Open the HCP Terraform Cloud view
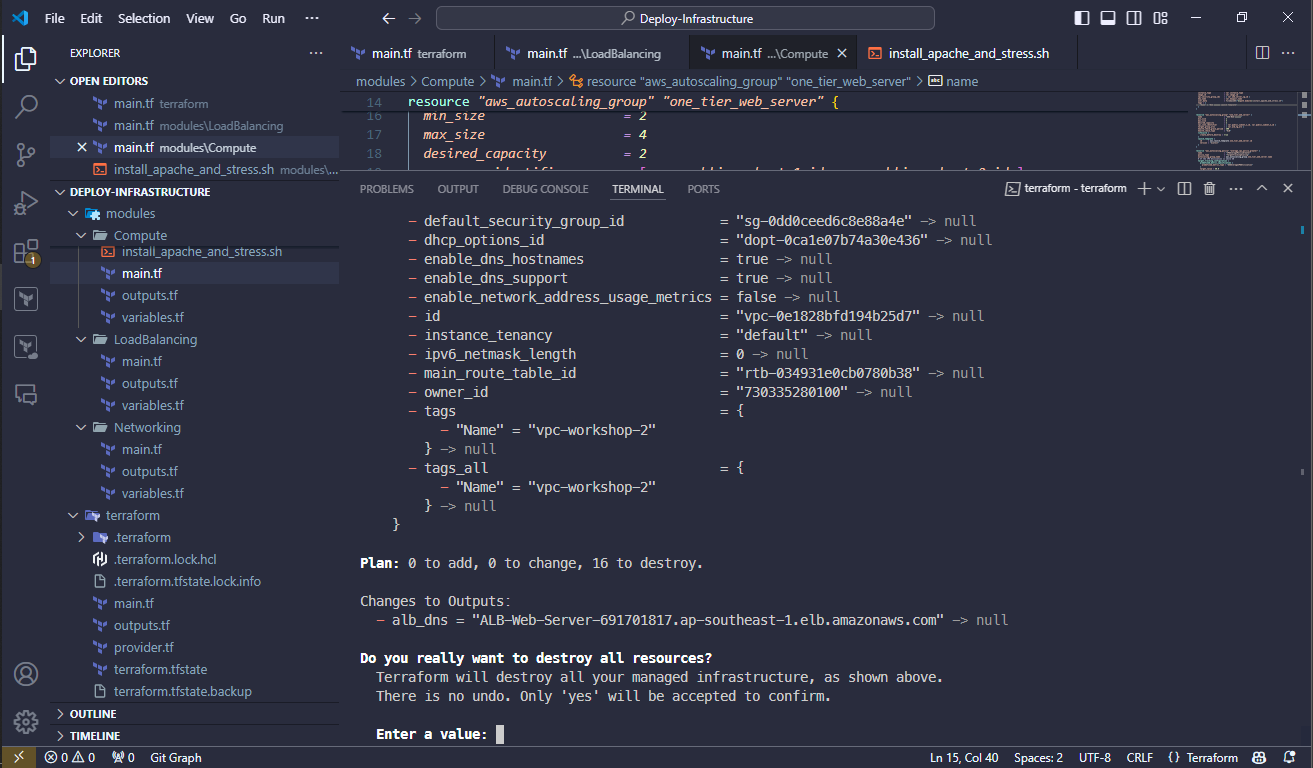This screenshot has width=1313, height=768. point(26,347)
